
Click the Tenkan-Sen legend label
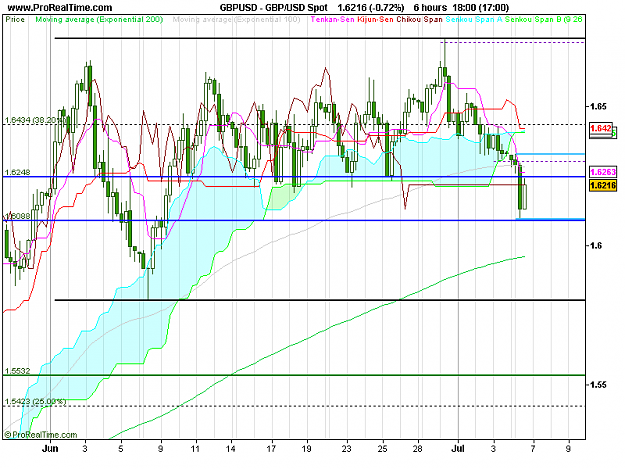click(332, 19)
